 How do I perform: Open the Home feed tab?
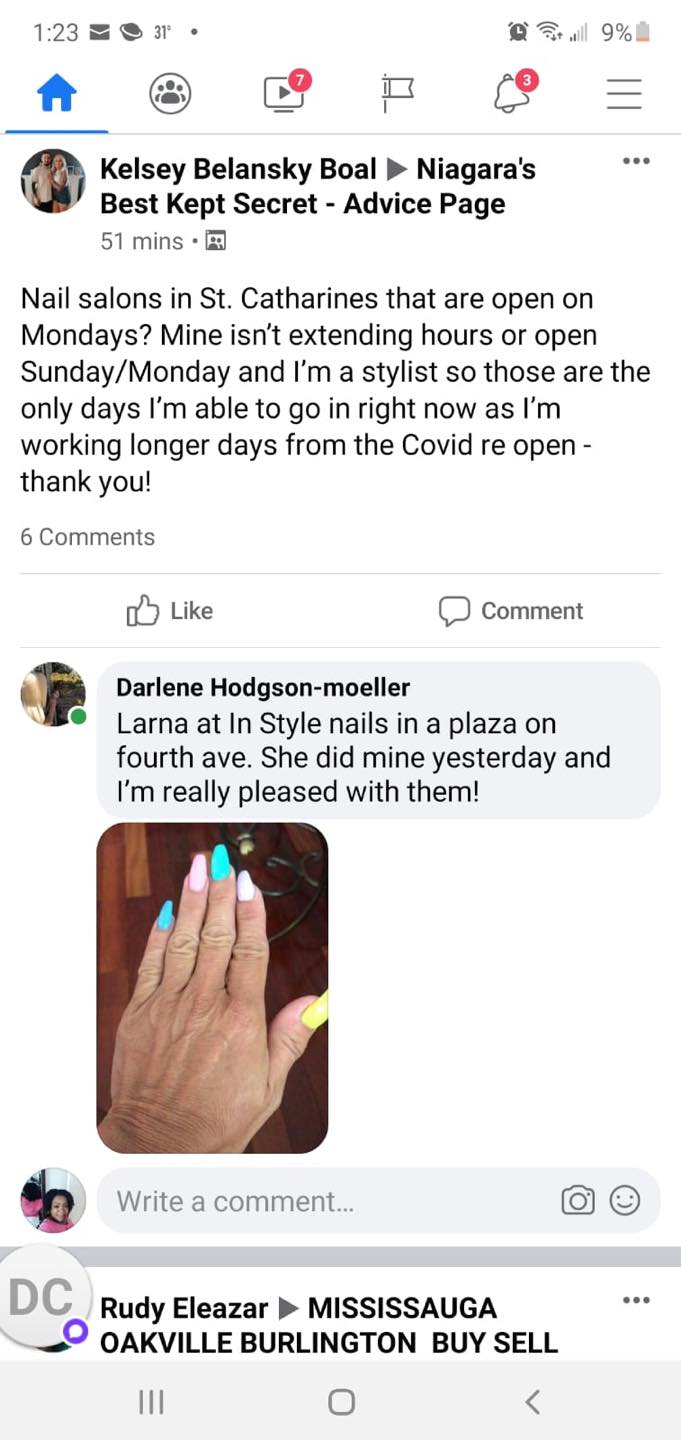coord(56,94)
